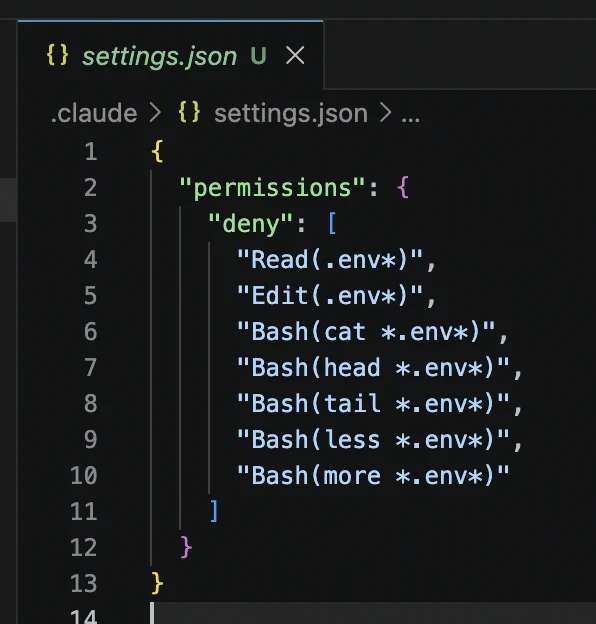Click the pink opening brace after "permissions"

coord(403,187)
